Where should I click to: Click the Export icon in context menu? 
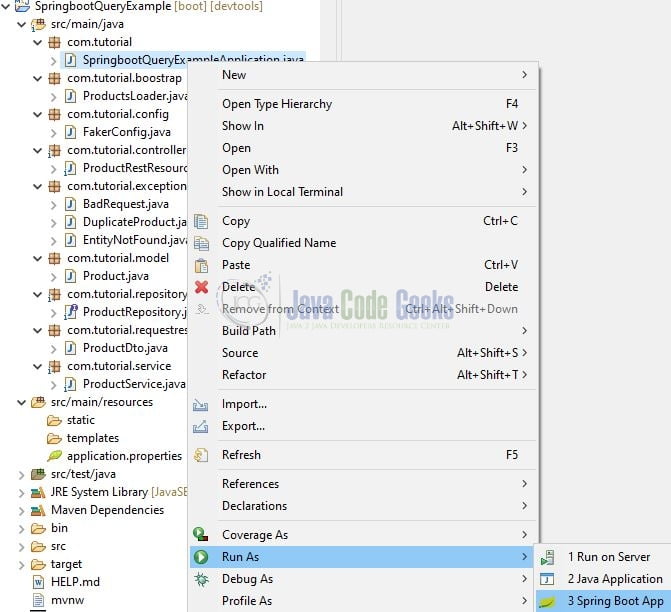click(200, 427)
